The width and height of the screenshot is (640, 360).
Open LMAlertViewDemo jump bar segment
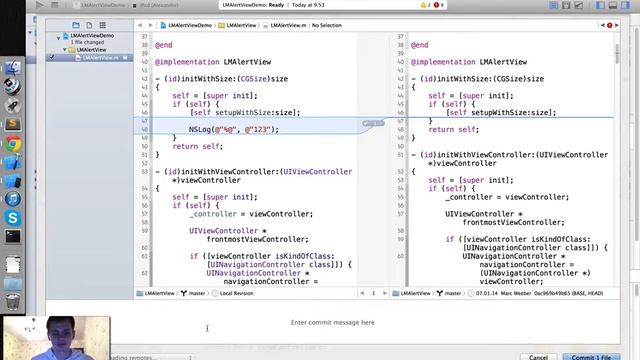point(186,25)
